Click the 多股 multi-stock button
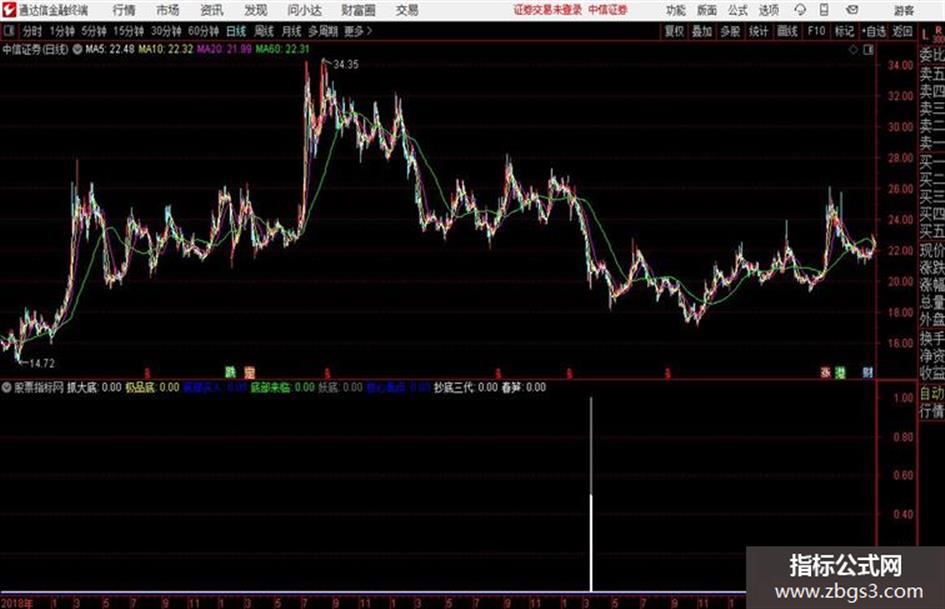Viewport: 945px width, 609px height. pyautogui.click(x=730, y=31)
